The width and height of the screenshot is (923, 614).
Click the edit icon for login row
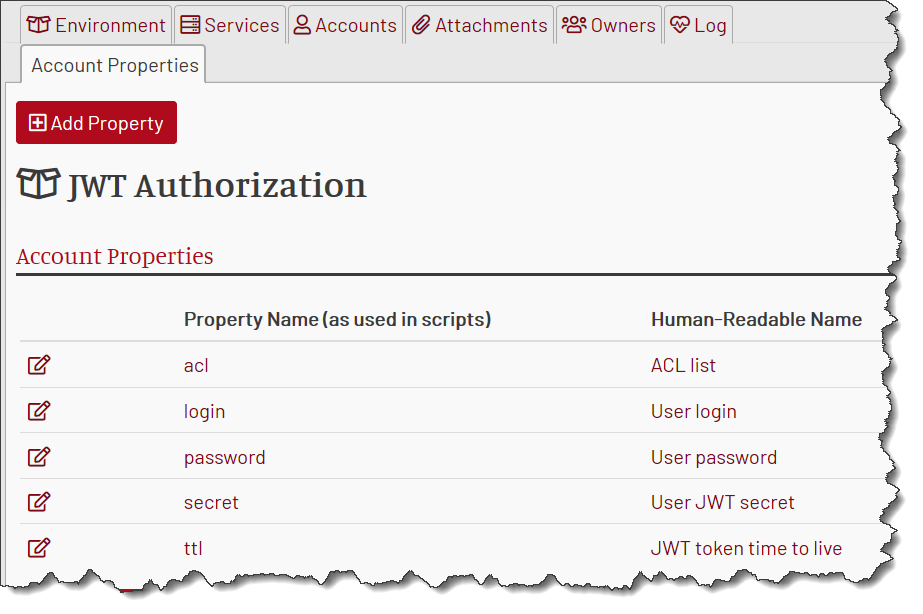point(39,411)
